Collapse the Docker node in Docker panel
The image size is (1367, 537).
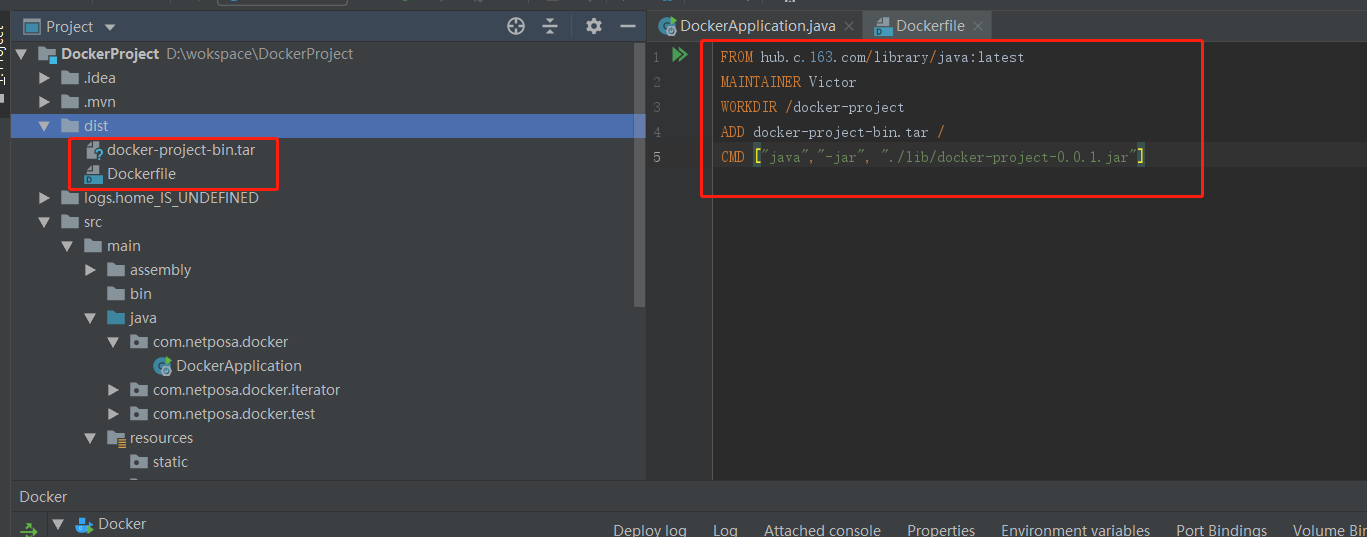(x=58, y=524)
